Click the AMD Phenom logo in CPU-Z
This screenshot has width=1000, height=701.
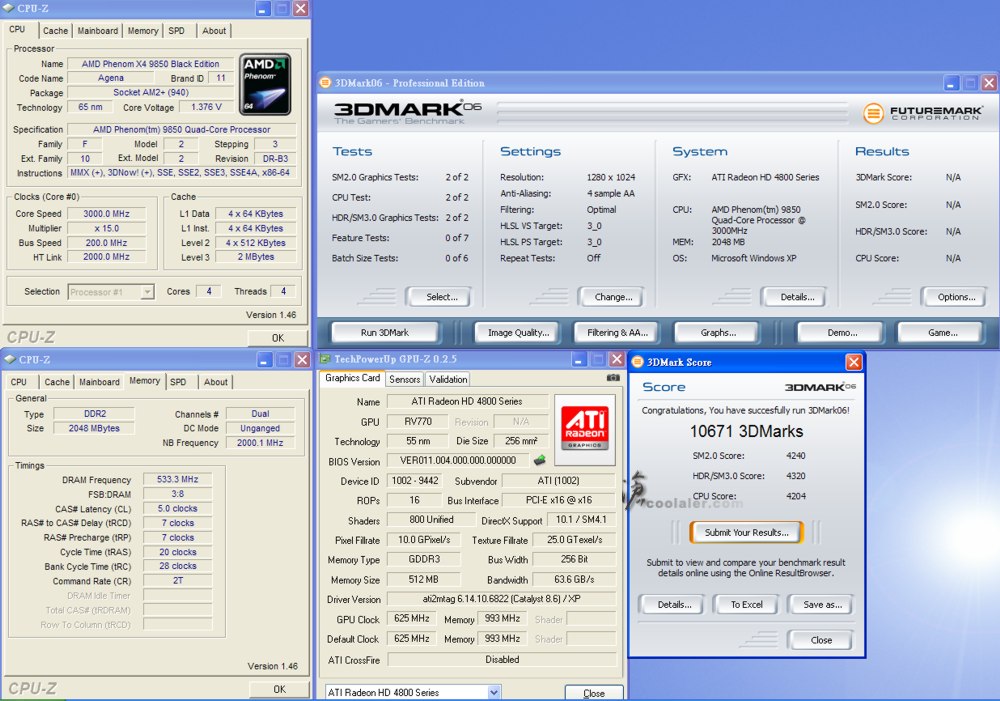265,84
